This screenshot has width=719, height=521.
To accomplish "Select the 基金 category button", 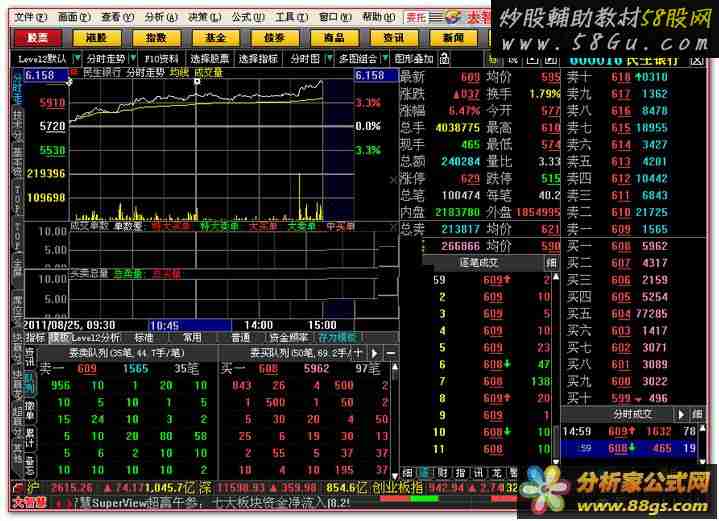I will pyautogui.click(x=216, y=38).
